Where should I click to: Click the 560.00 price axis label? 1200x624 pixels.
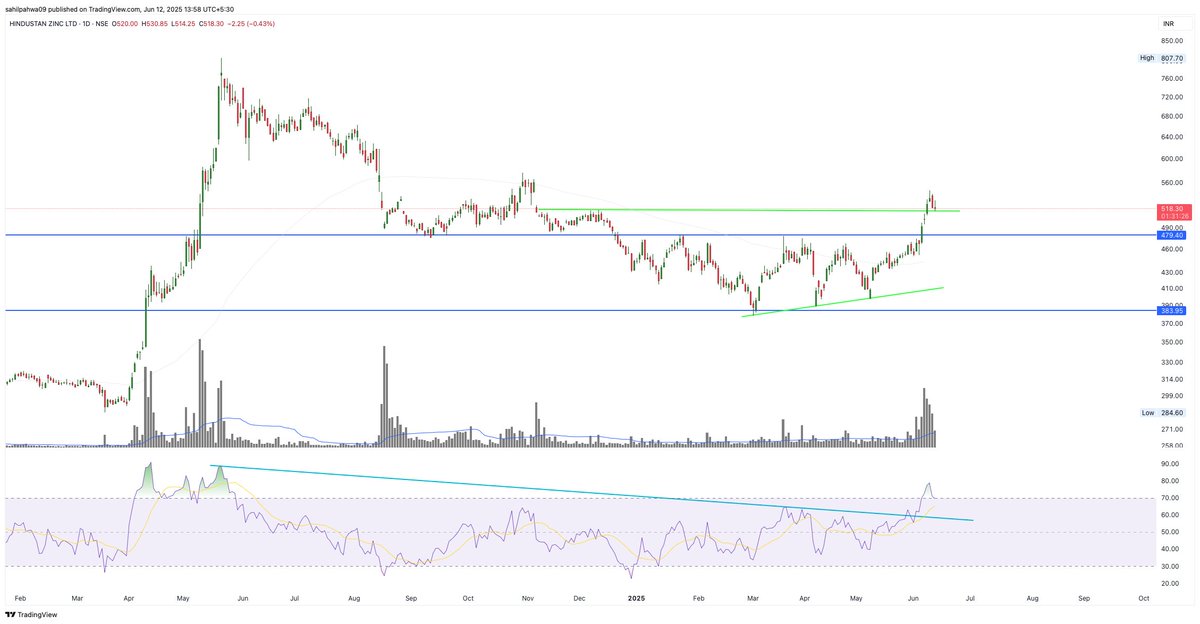coord(1171,183)
